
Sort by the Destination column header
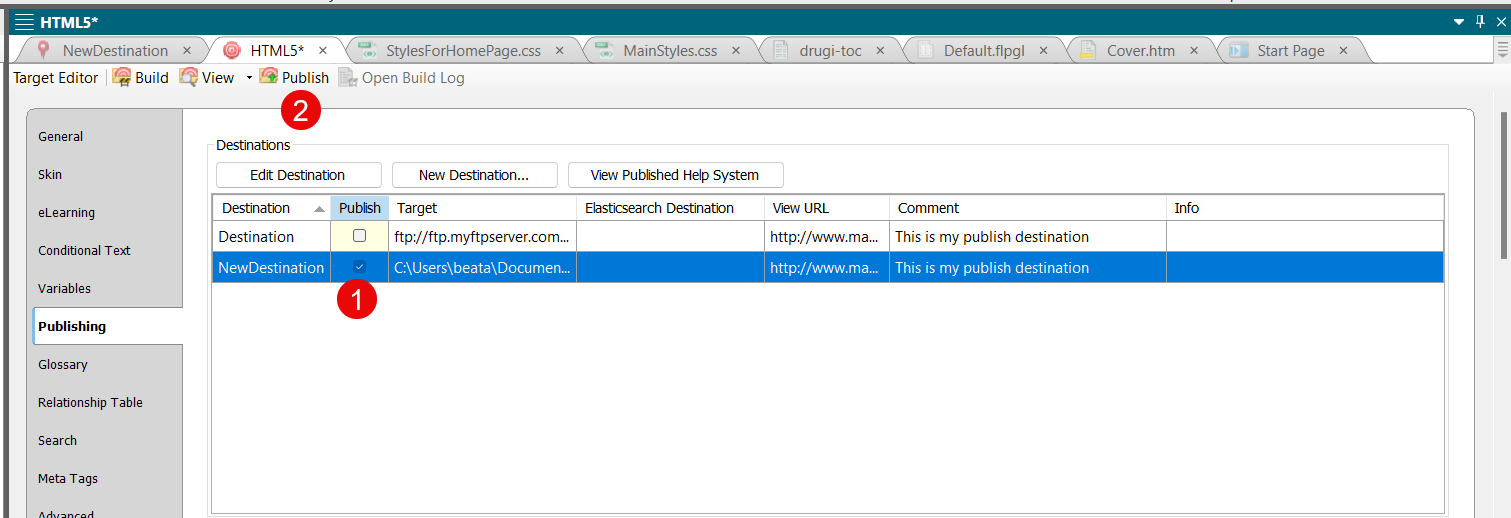coord(271,208)
